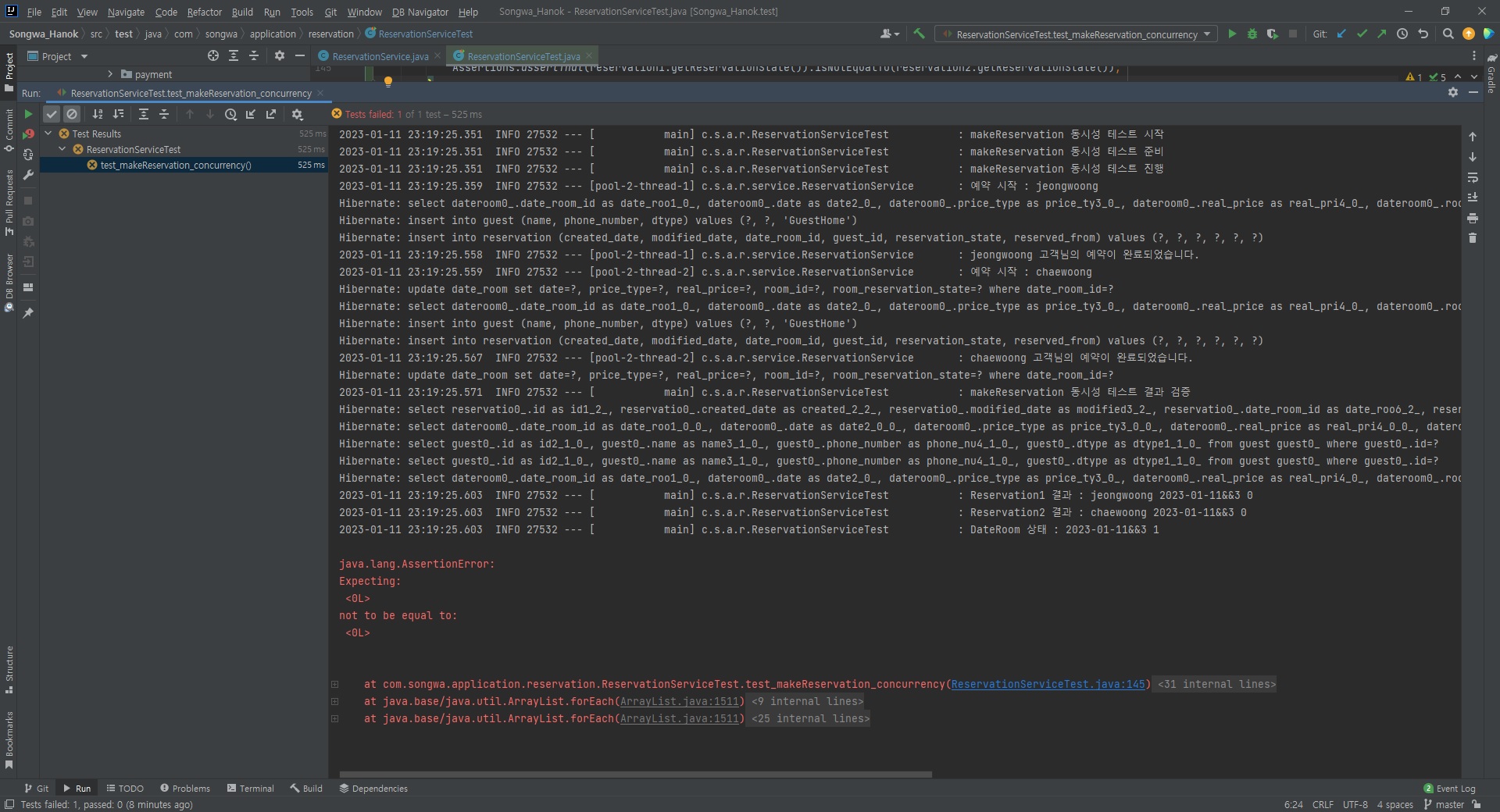Select test_makeReservation_concurrency() in test tree
This screenshot has height=812, width=1500.
coord(176,165)
